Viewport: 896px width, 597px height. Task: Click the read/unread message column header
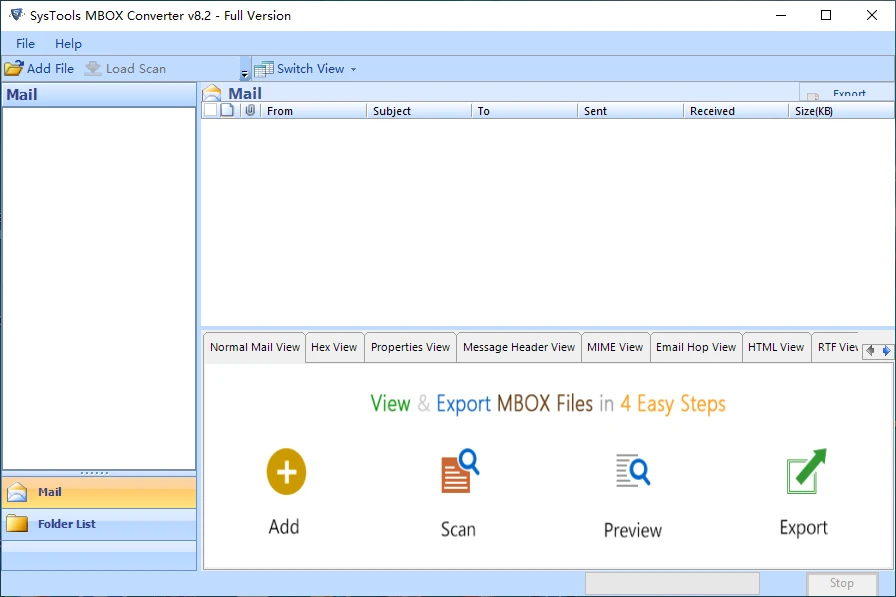coord(227,110)
